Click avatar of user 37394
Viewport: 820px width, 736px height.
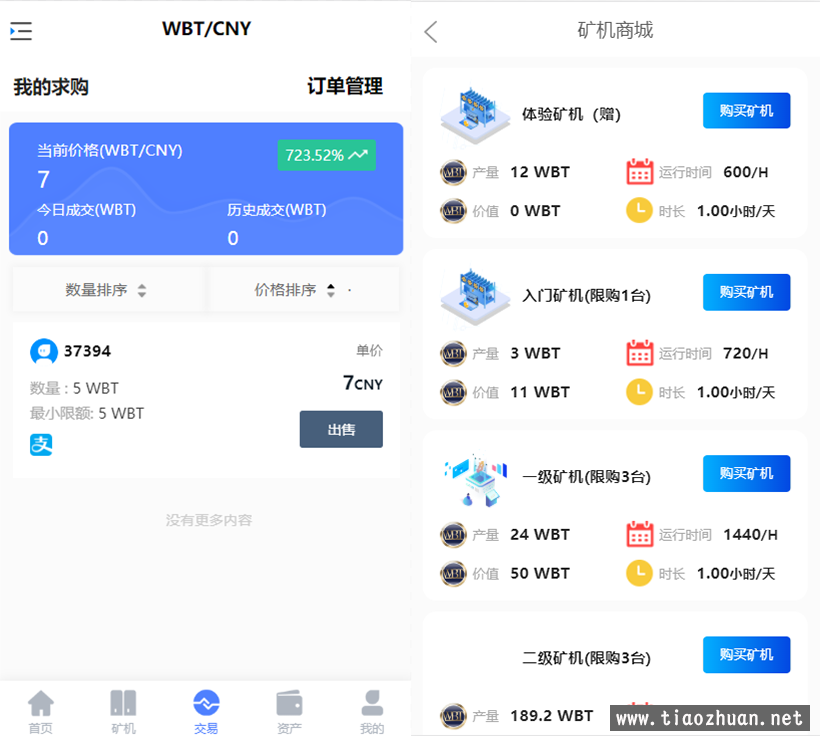point(44,351)
